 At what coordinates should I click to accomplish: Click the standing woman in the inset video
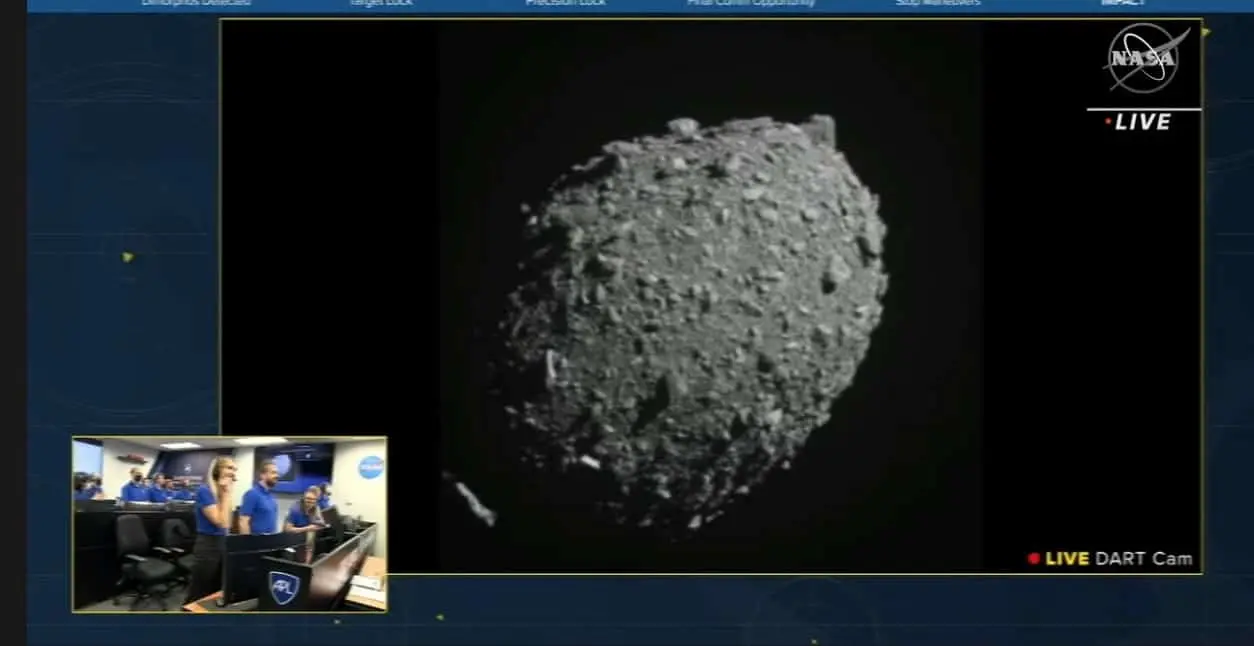pos(215,510)
